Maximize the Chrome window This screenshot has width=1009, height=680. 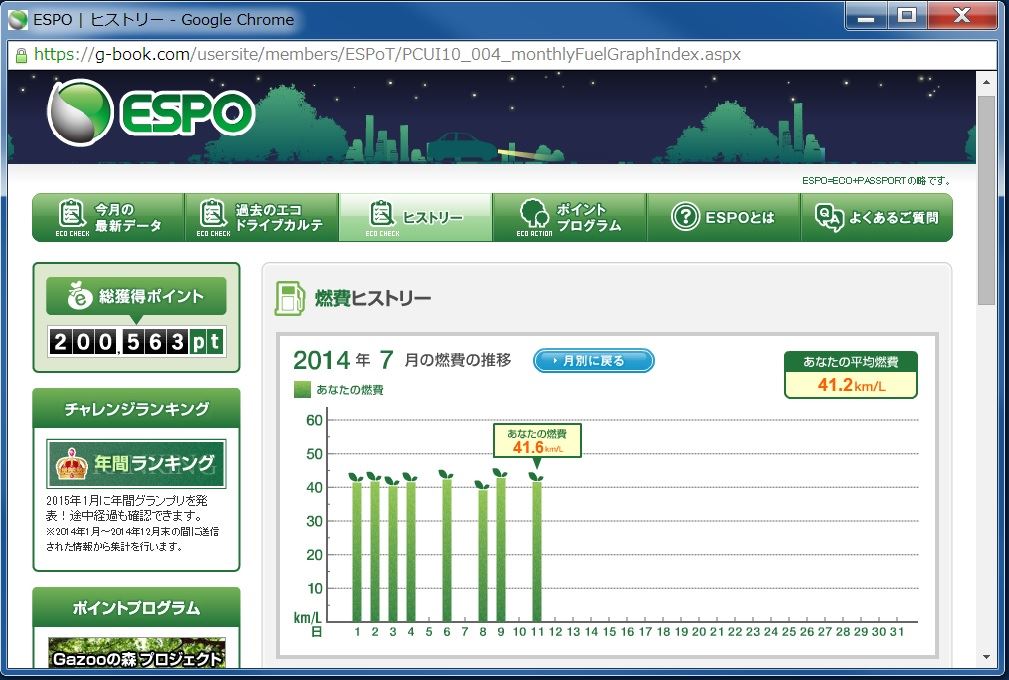click(x=907, y=16)
